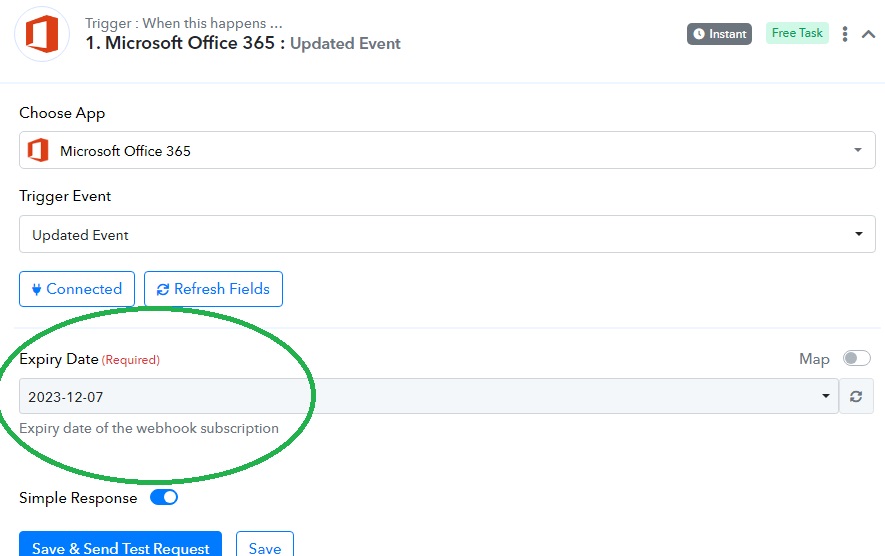This screenshot has height=556, width=885.
Task: Click the 'Trigger : When this happens ...' text
Action: click(183, 23)
